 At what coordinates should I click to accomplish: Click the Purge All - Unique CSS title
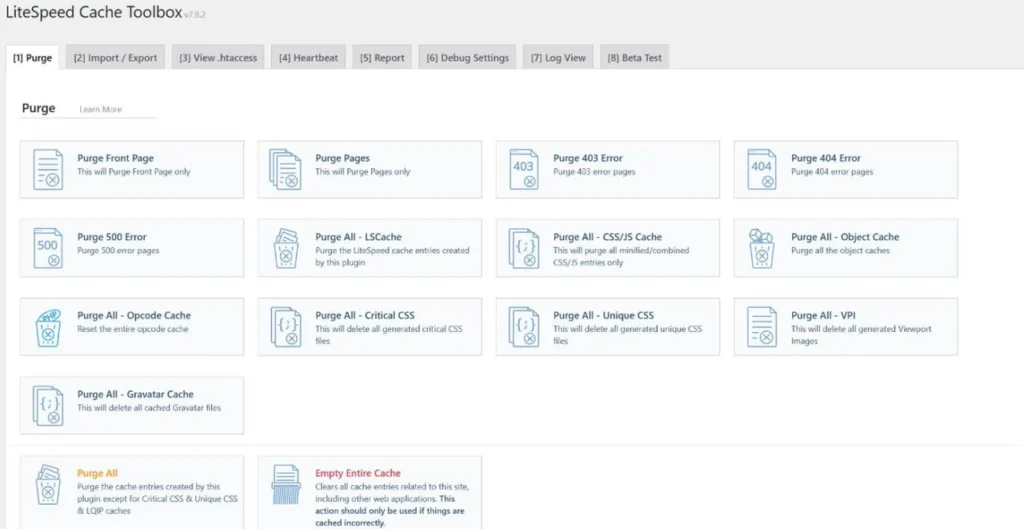point(603,315)
